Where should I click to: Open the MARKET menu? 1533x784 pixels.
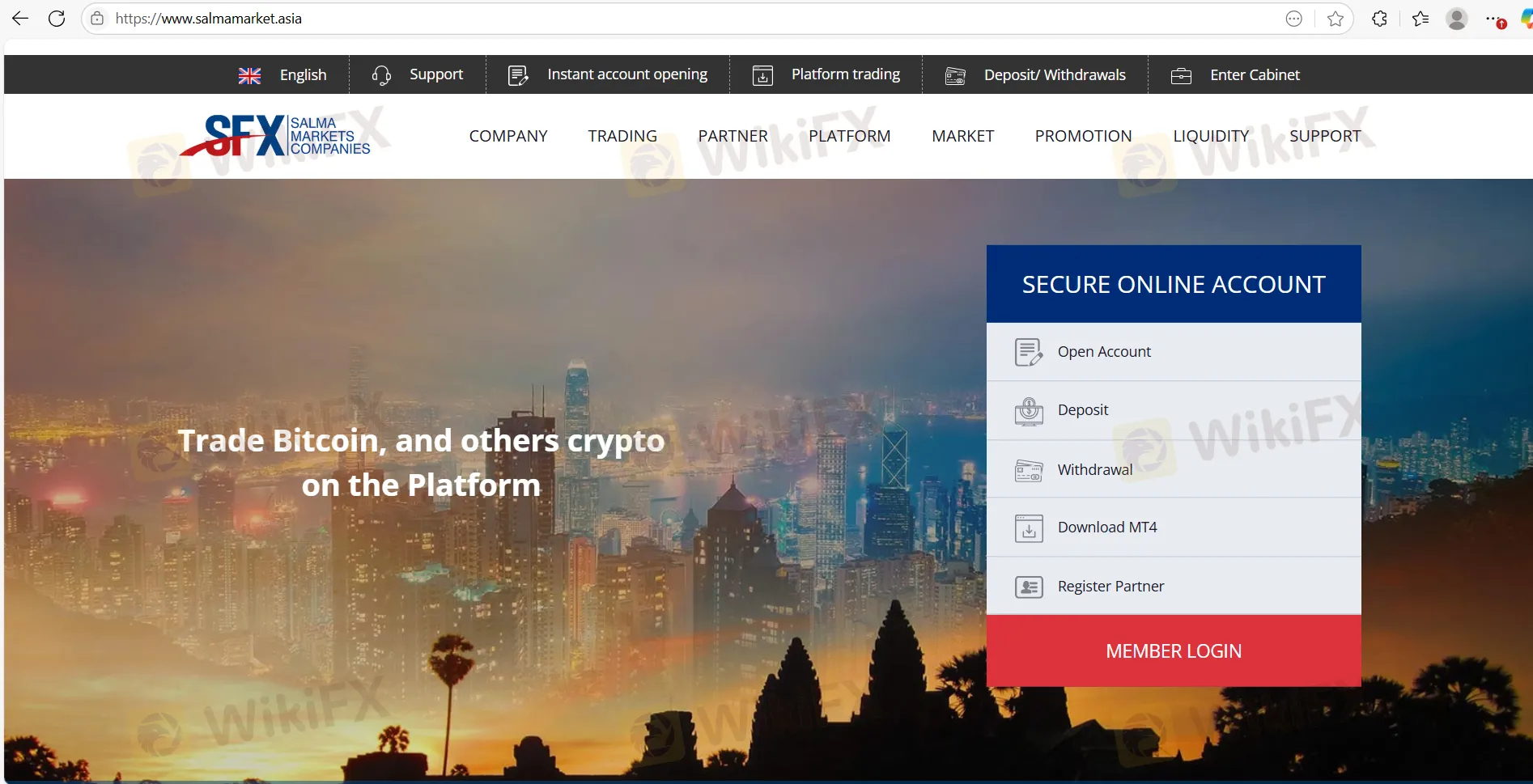click(x=963, y=136)
